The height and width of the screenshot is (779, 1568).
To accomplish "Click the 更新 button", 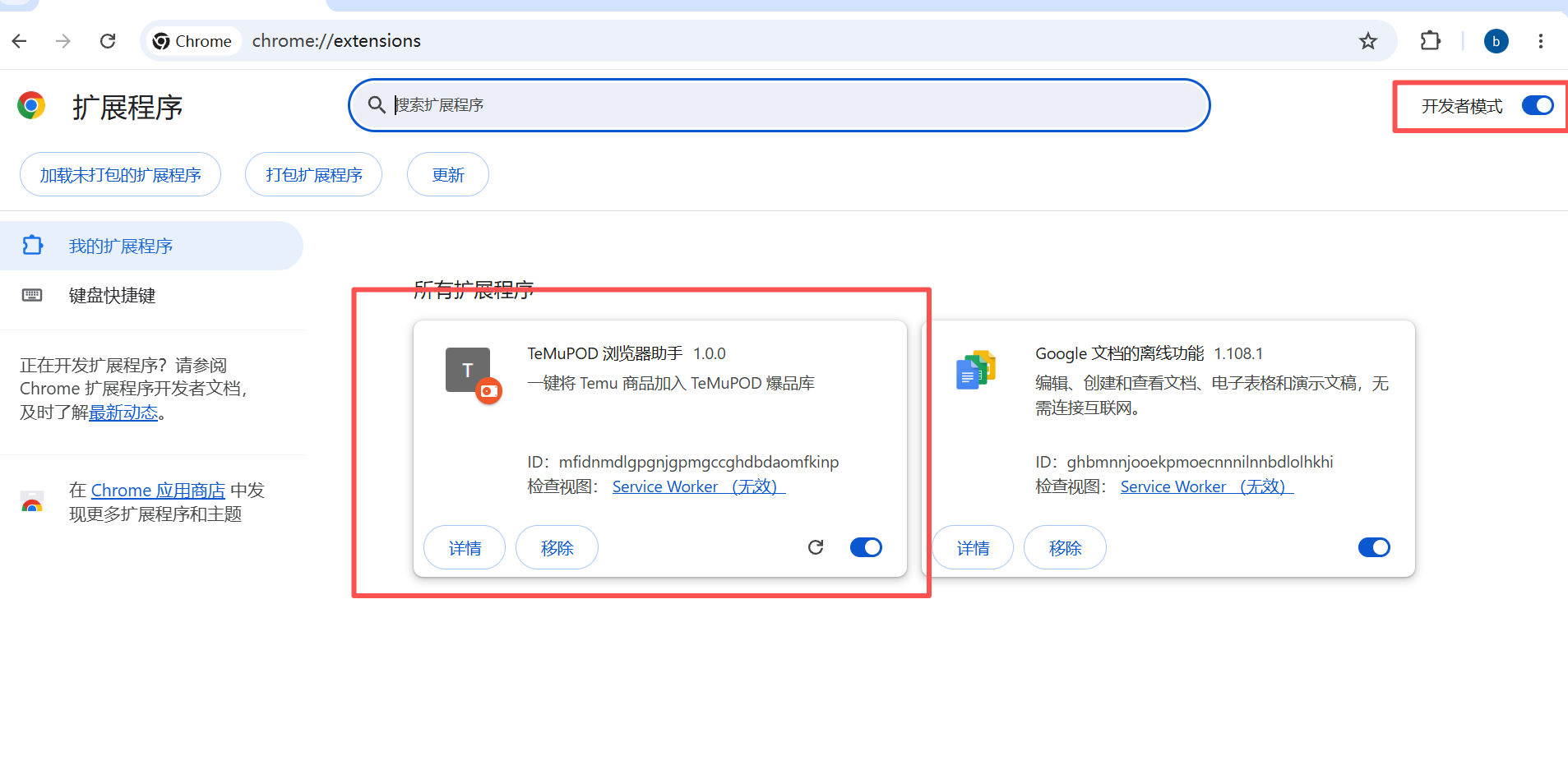I will (x=448, y=174).
